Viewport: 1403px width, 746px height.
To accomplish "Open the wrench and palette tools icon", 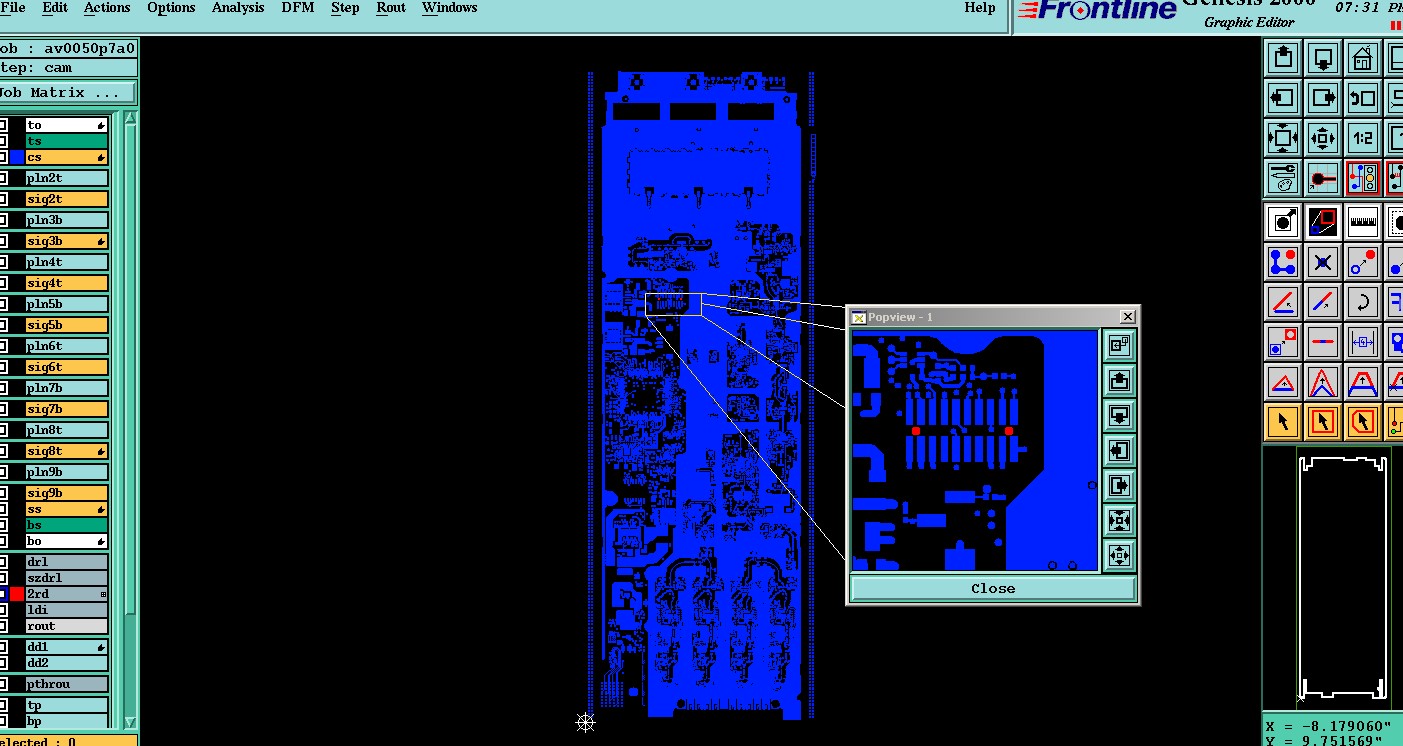I will coord(1283,178).
